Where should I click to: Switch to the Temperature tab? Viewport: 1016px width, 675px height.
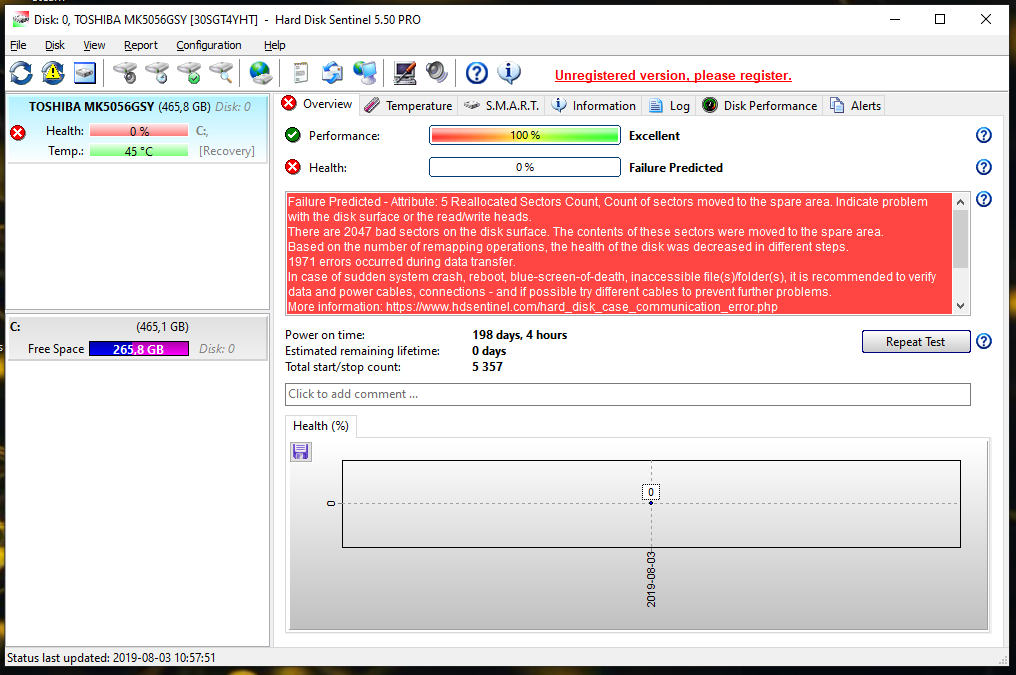tap(408, 106)
